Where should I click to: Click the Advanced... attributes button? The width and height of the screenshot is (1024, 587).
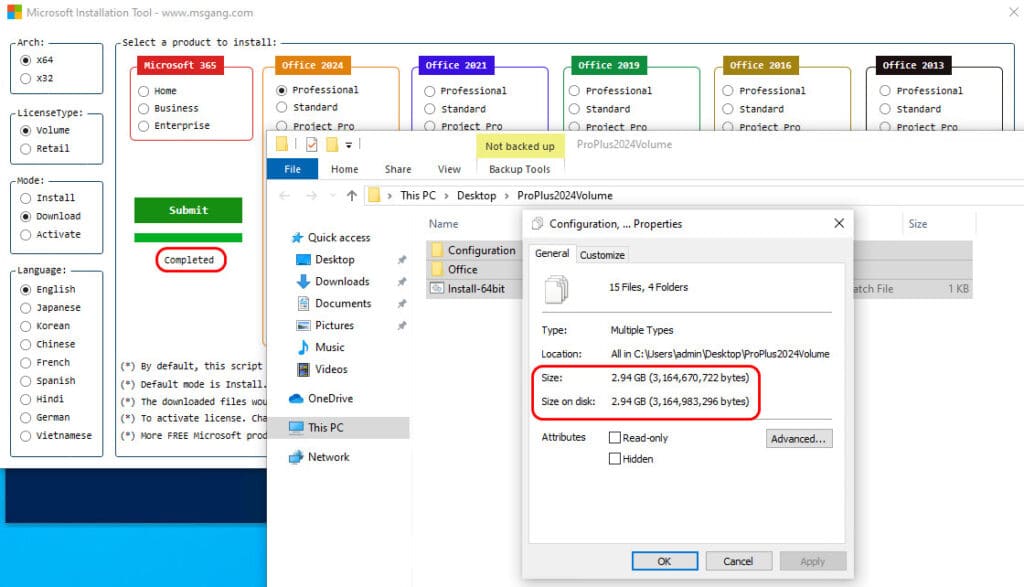point(799,438)
